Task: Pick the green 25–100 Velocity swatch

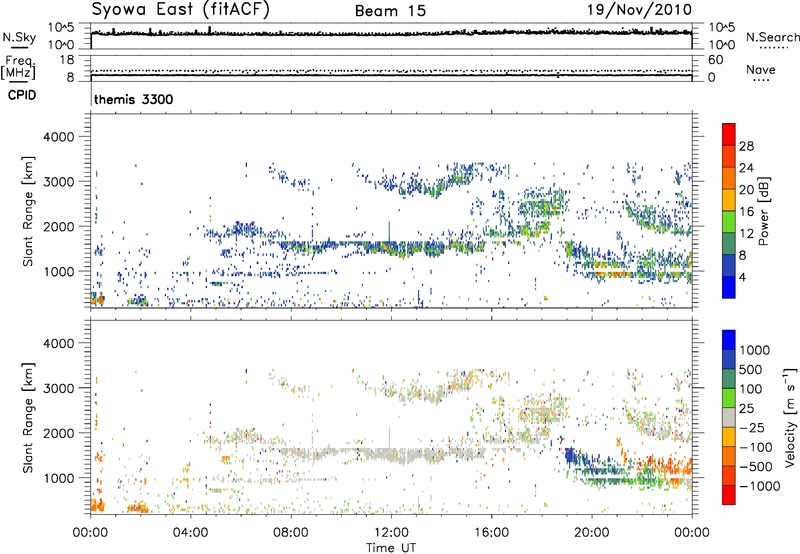Action: (729, 399)
